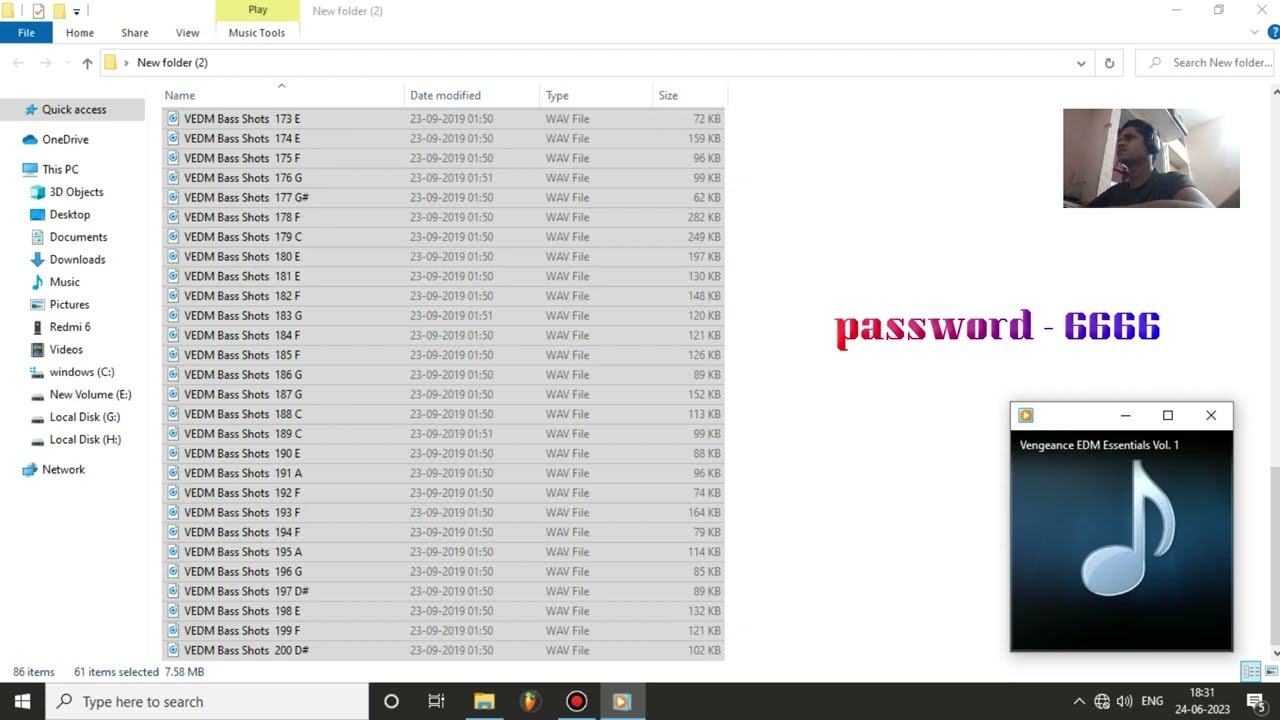Screen dimensions: 1280x720
Task: Click the red record taskbar icon
Action: pyautogui.click(x=576, y=701)
